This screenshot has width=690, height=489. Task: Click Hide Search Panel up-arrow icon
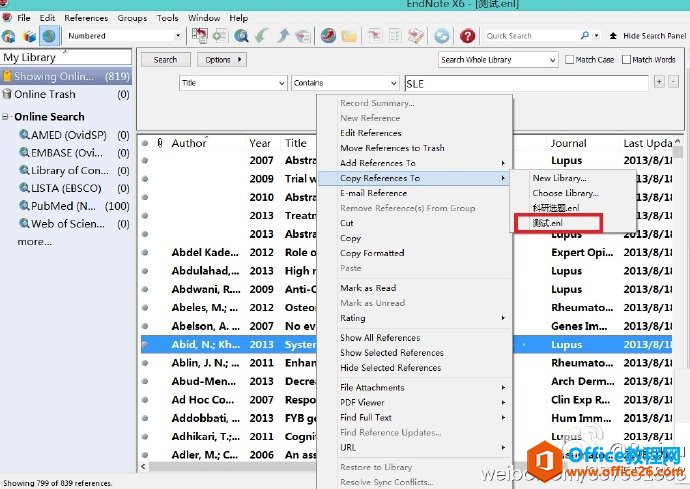613,36
